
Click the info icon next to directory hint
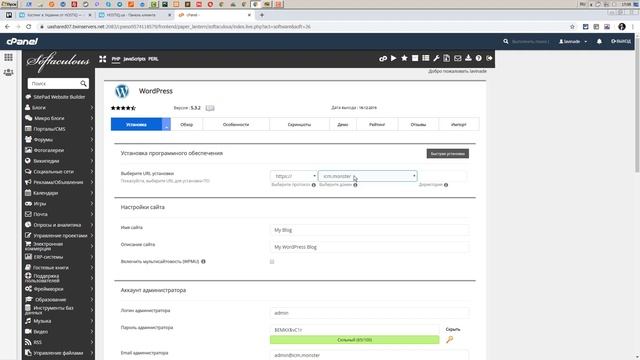[x=446, y=185]
